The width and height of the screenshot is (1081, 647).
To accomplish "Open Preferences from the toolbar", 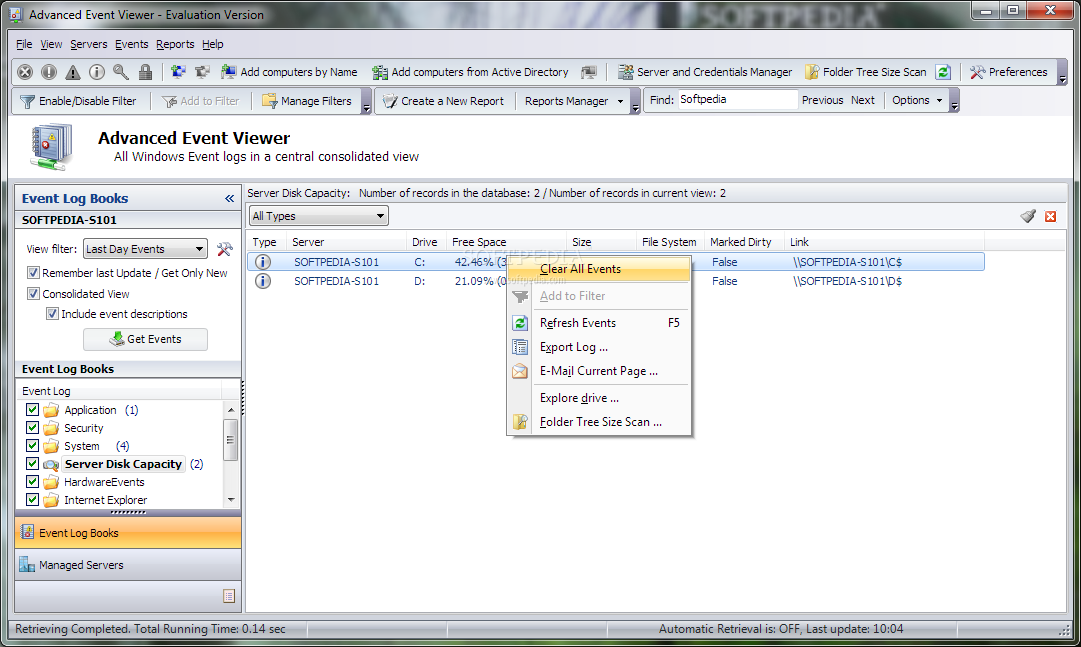I will [1009, 72].
